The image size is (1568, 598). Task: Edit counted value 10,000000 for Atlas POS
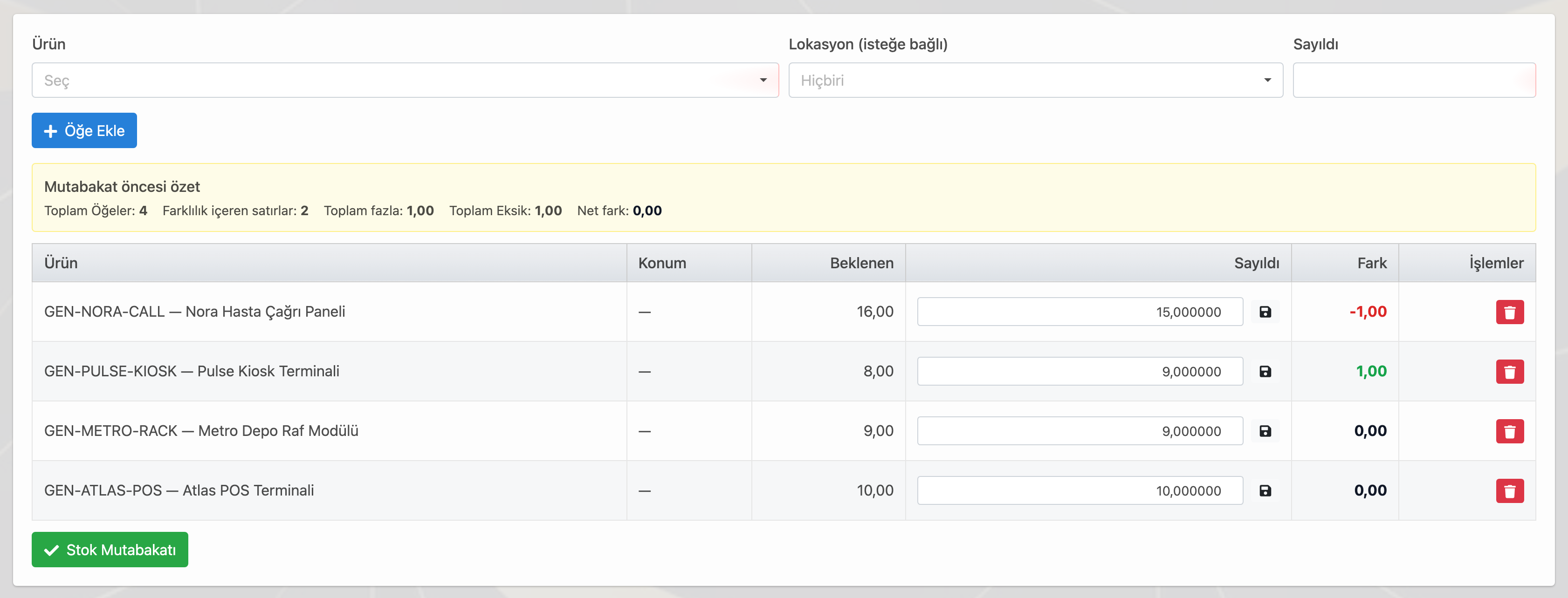pyautogui.click(x=1080, y=491)
